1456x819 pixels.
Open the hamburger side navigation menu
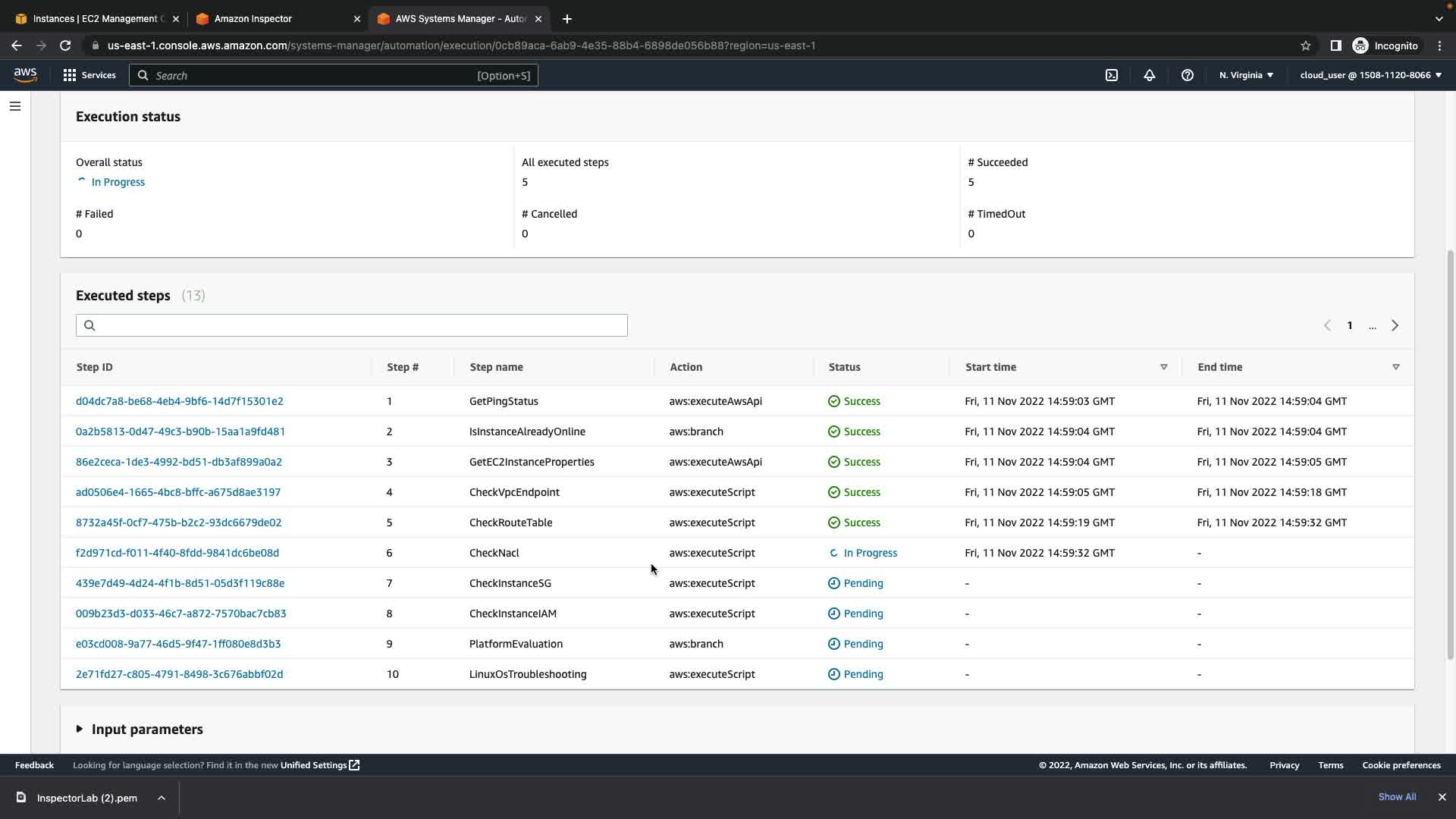click(15, 106)
